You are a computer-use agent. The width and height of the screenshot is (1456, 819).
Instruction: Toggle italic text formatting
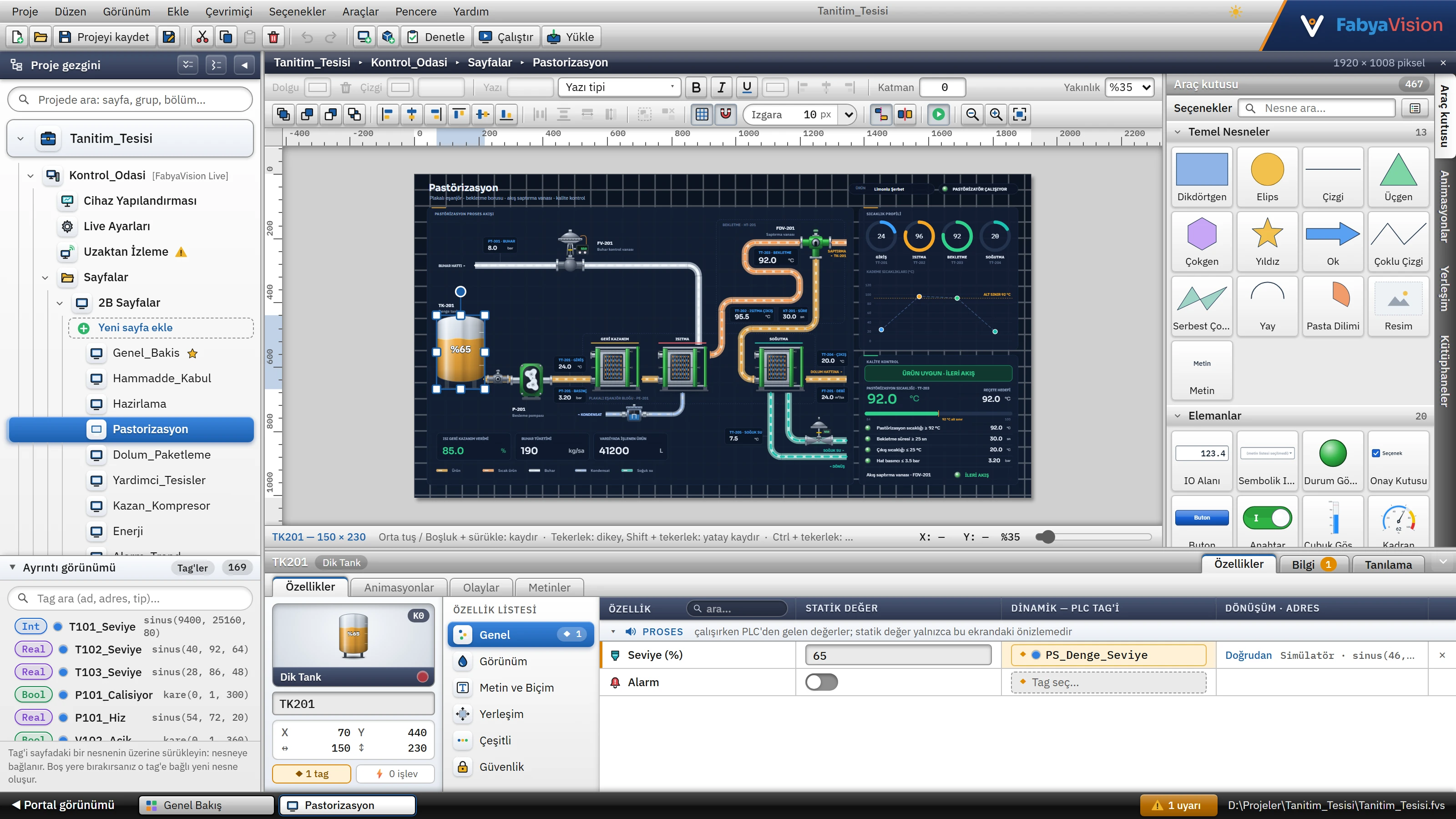point(721,87)
